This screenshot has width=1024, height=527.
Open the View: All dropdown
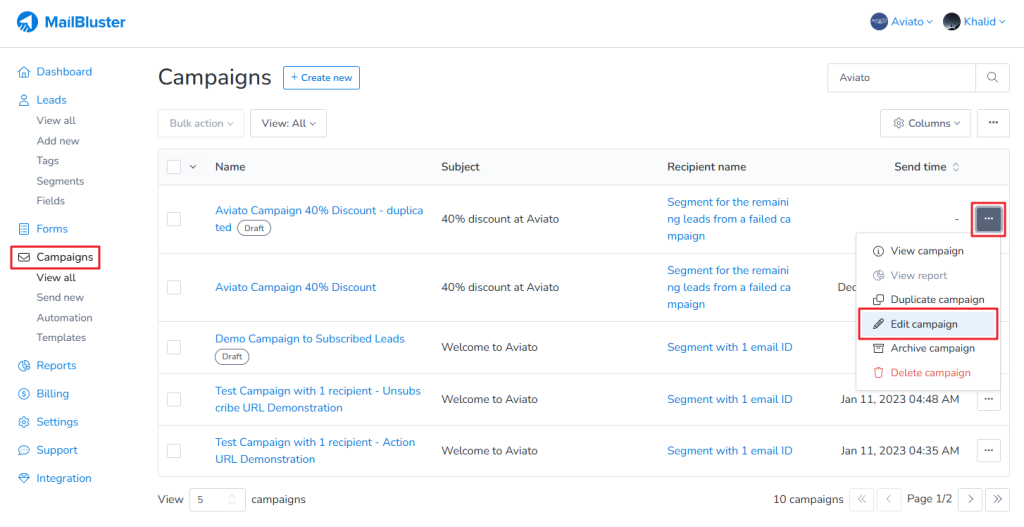coord(288,123)
